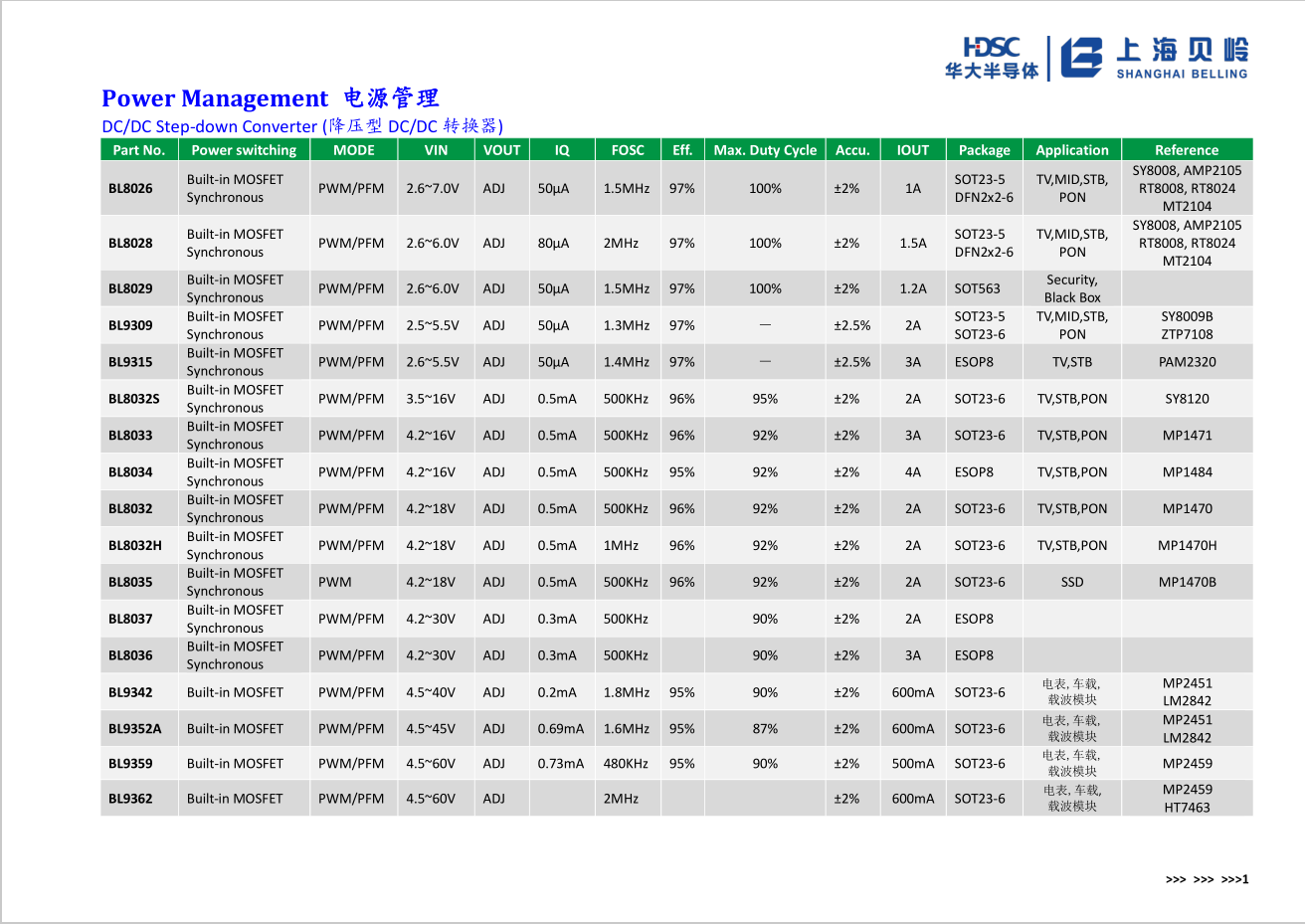This screenshot has height=924, width=1305.
Task: Click part number BL8032H
Action: [134, 545]
